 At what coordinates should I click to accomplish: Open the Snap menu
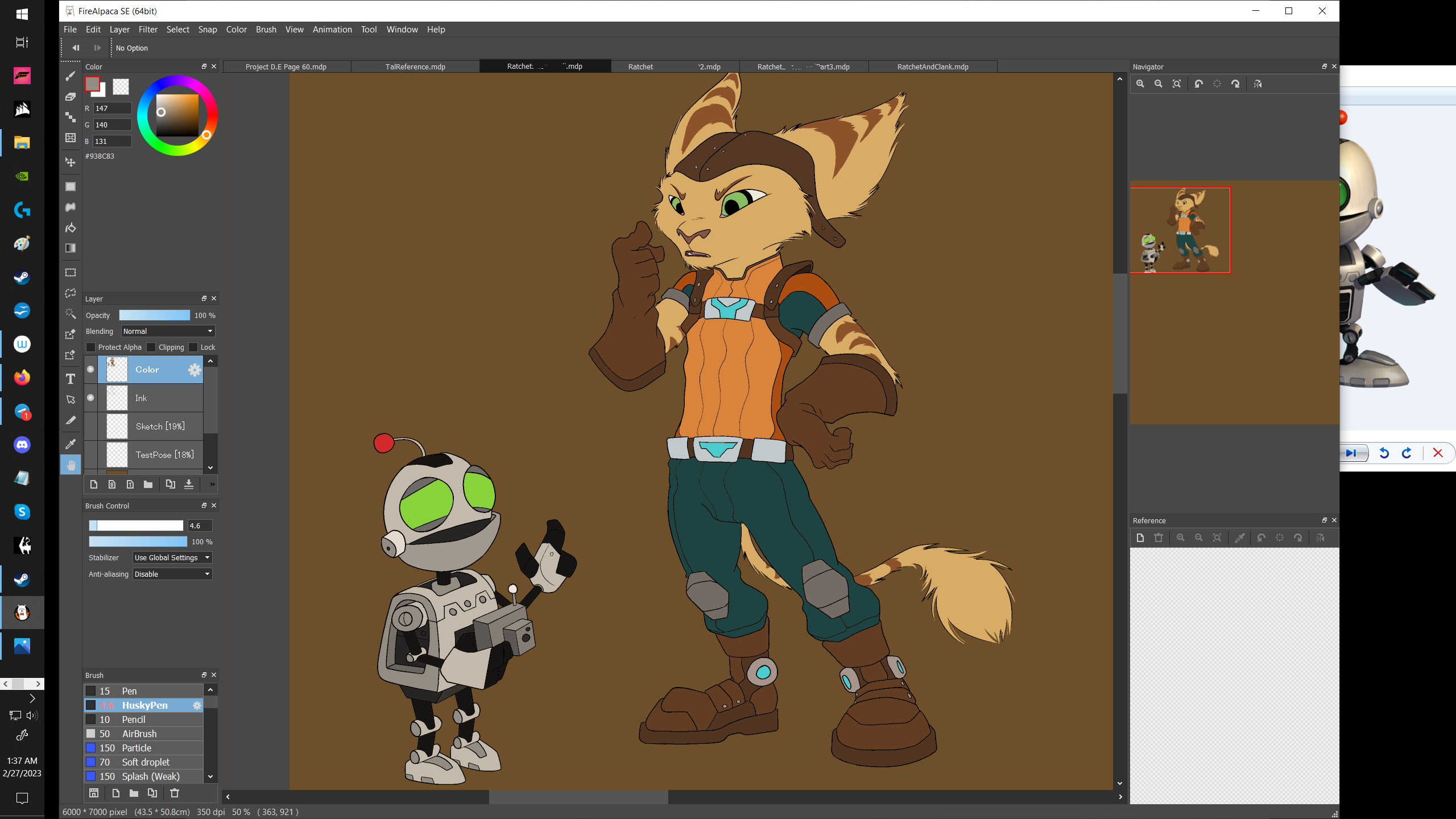[x=208, y=30]
